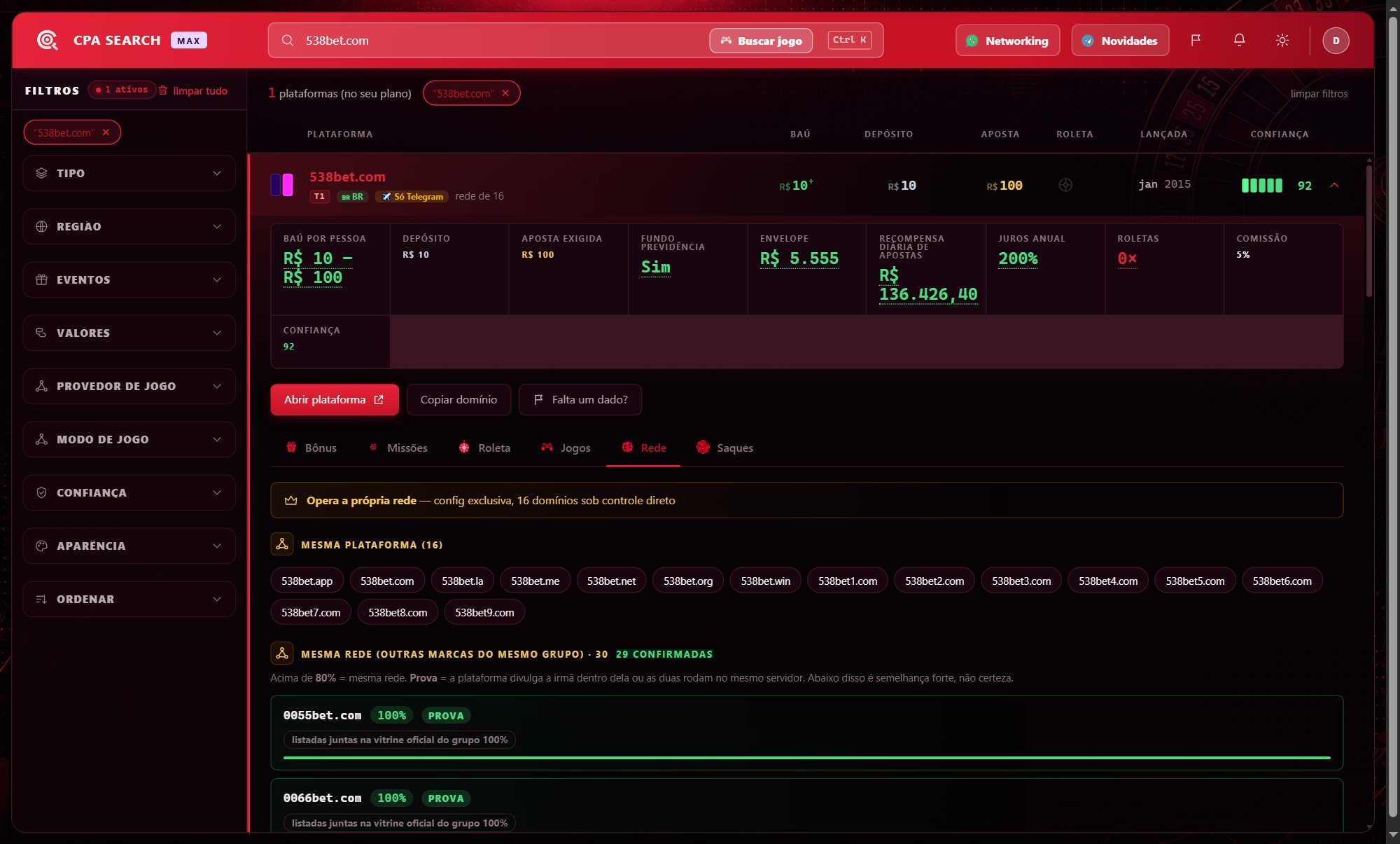The height and width of the screenshot is (844, 1400).
Task: Toggle the light theme sun icon
Action: (x=1282, y=40)
